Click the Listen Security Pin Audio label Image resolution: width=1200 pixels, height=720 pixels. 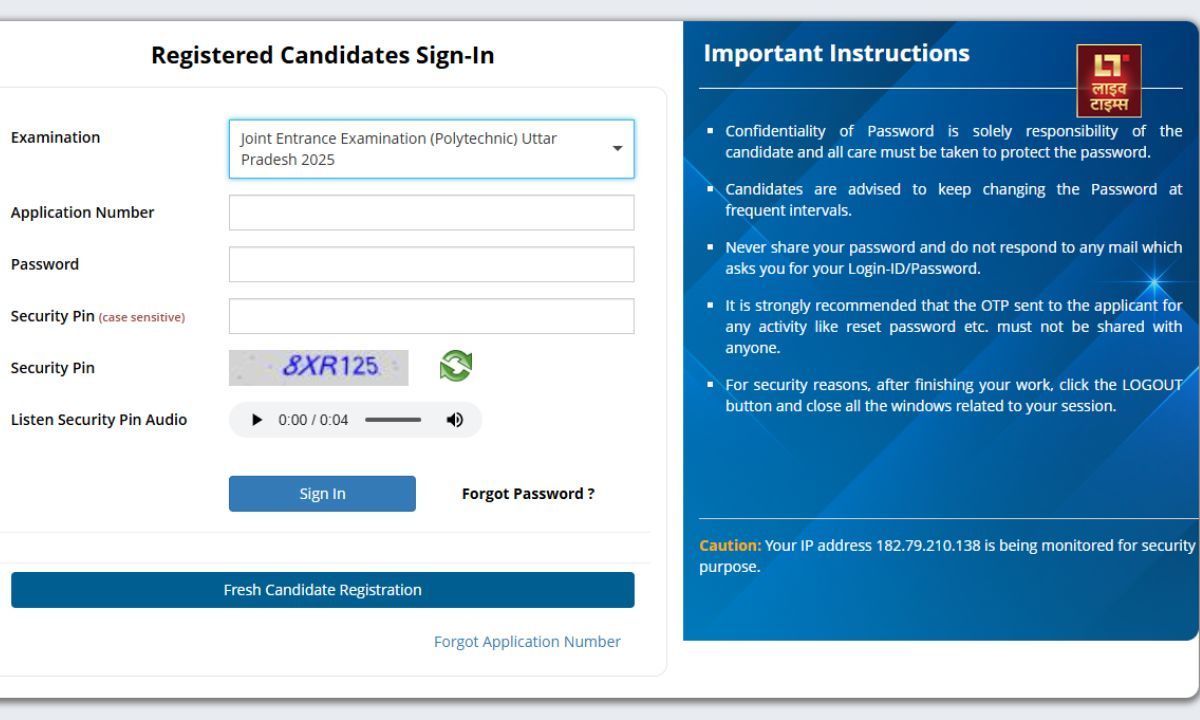pos(99,420)
